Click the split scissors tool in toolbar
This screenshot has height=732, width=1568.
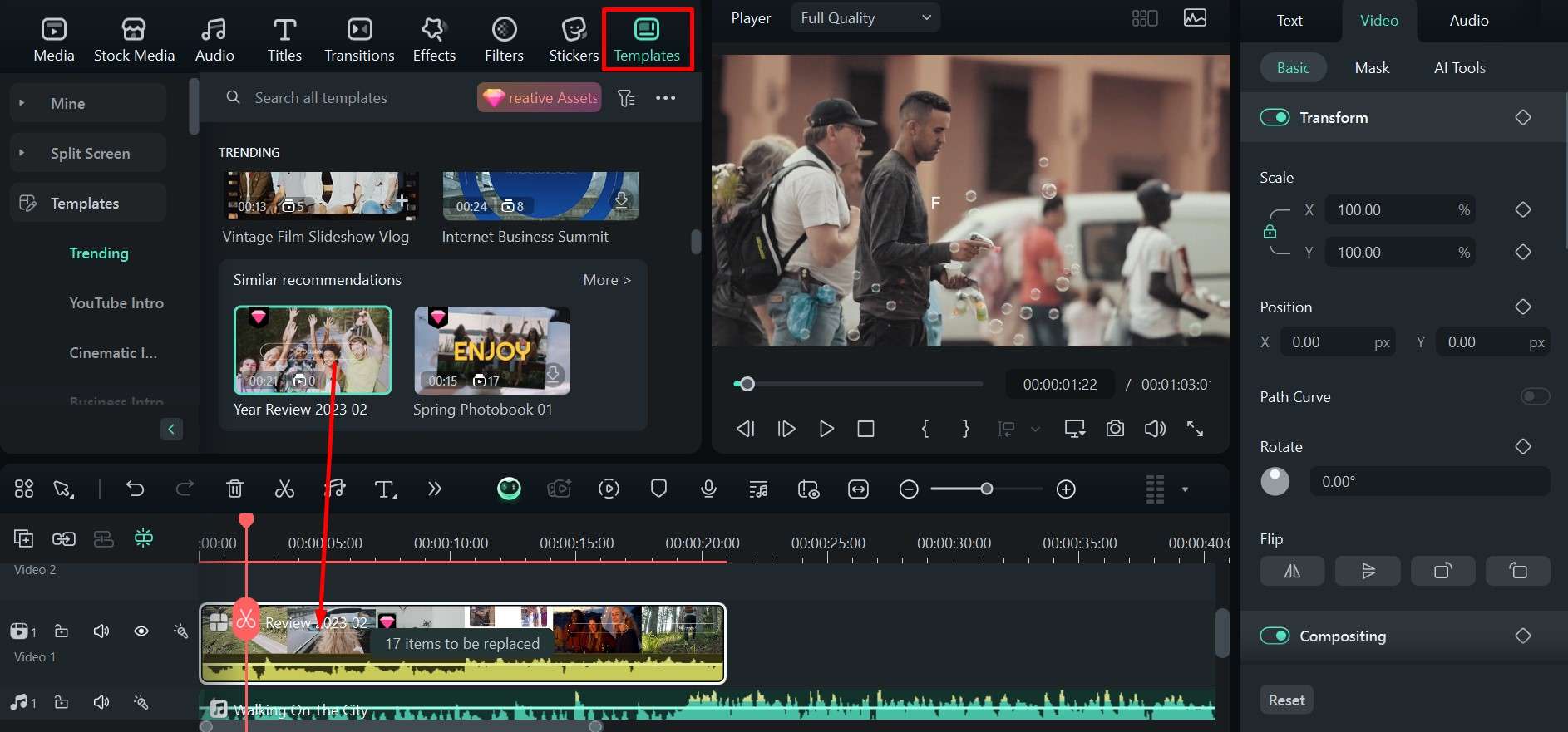point(284,489)
